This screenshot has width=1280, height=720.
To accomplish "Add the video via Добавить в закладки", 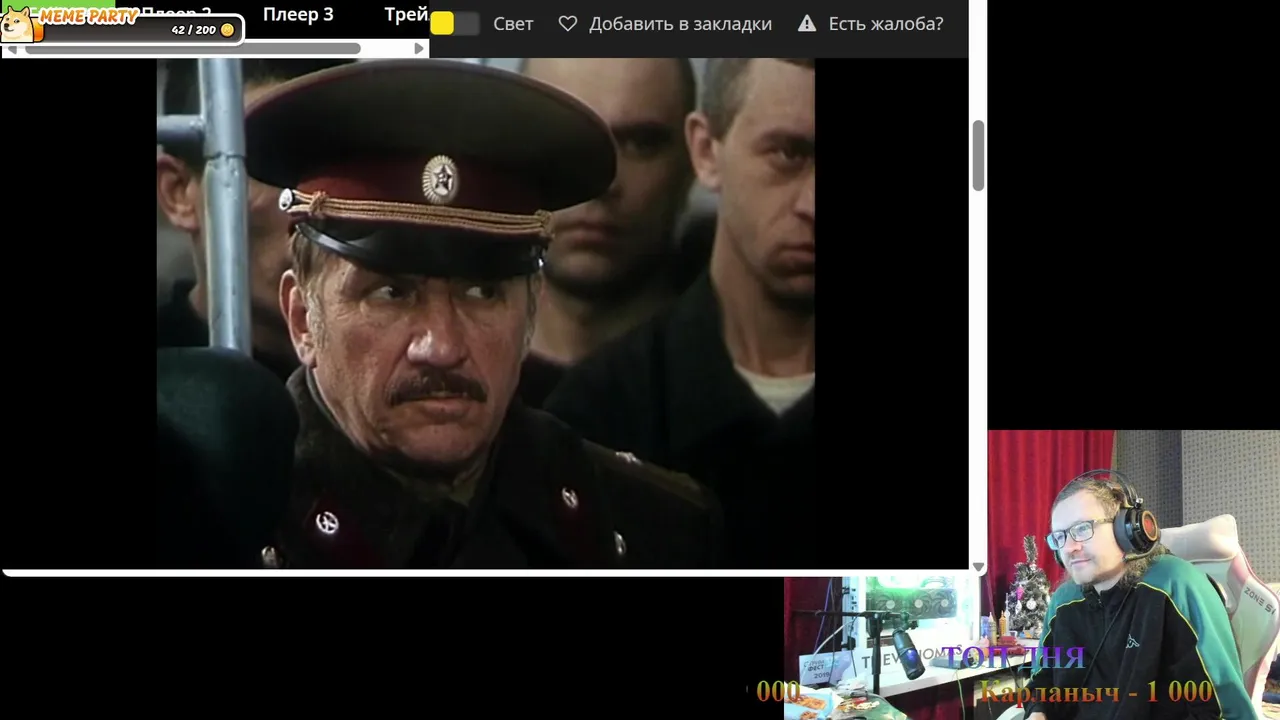I will (680, 24).
